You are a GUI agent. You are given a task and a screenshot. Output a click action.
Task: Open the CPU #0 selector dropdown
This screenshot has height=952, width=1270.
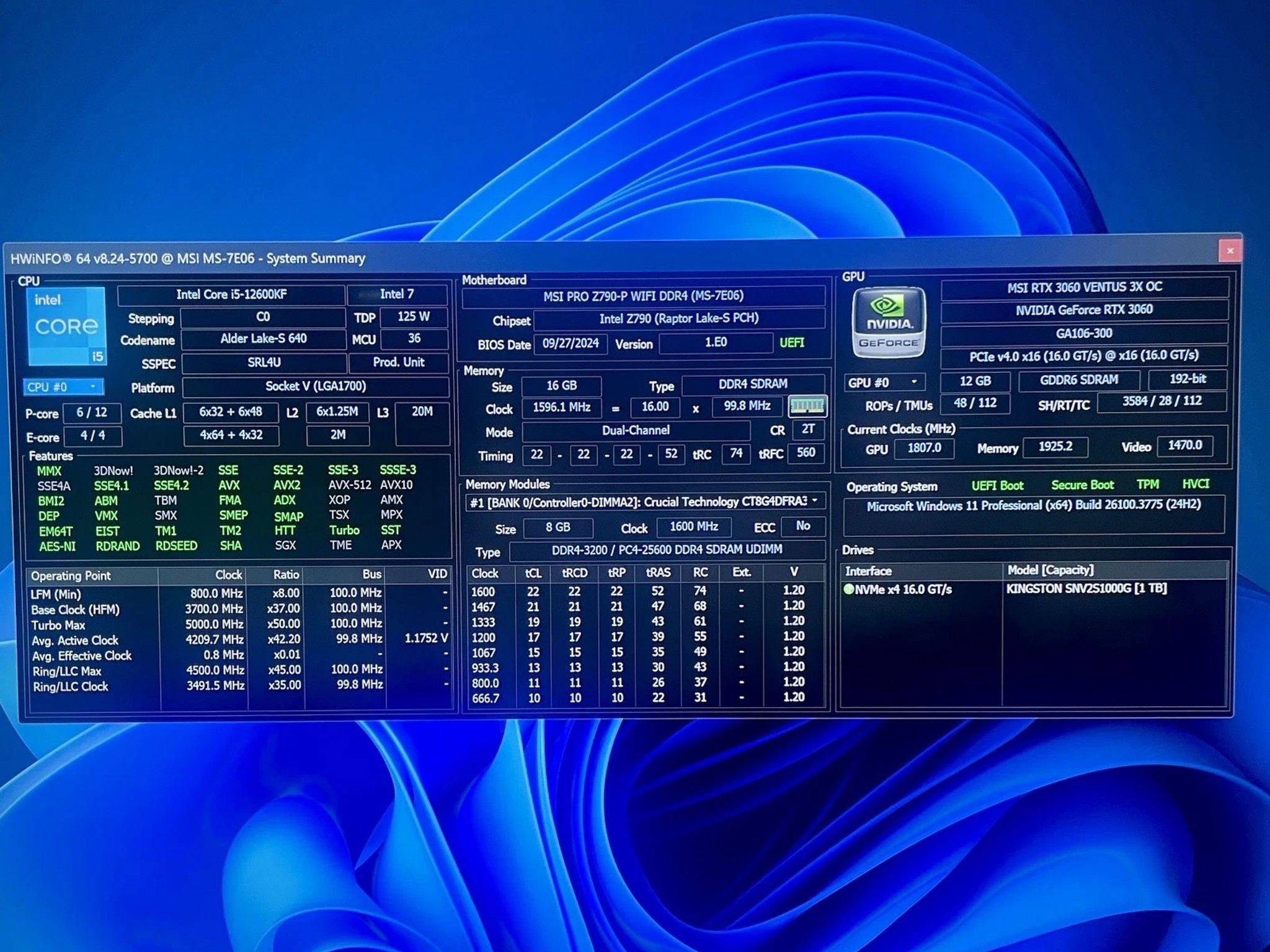63,387
